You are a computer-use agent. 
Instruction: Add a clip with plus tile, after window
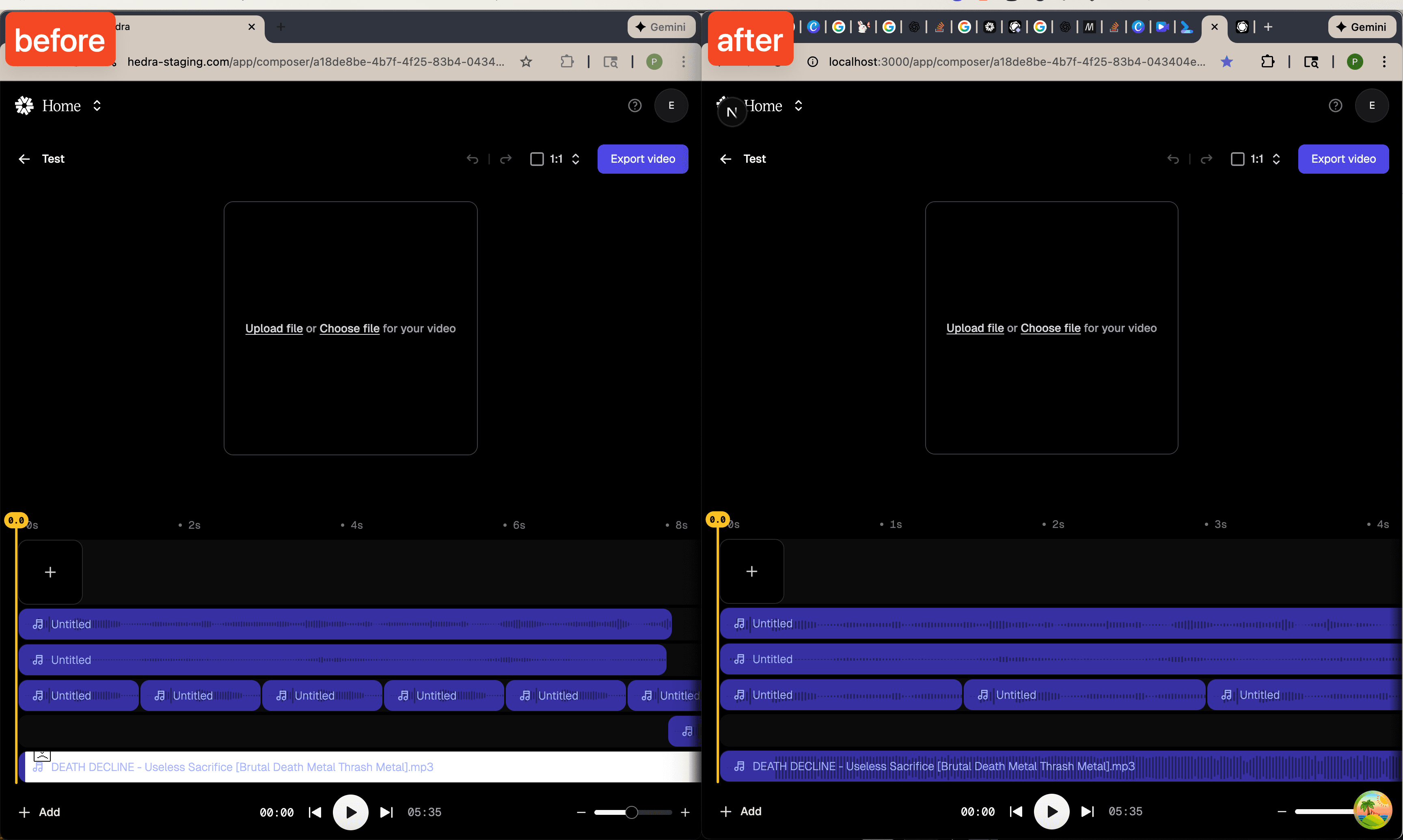pos(752,572)
